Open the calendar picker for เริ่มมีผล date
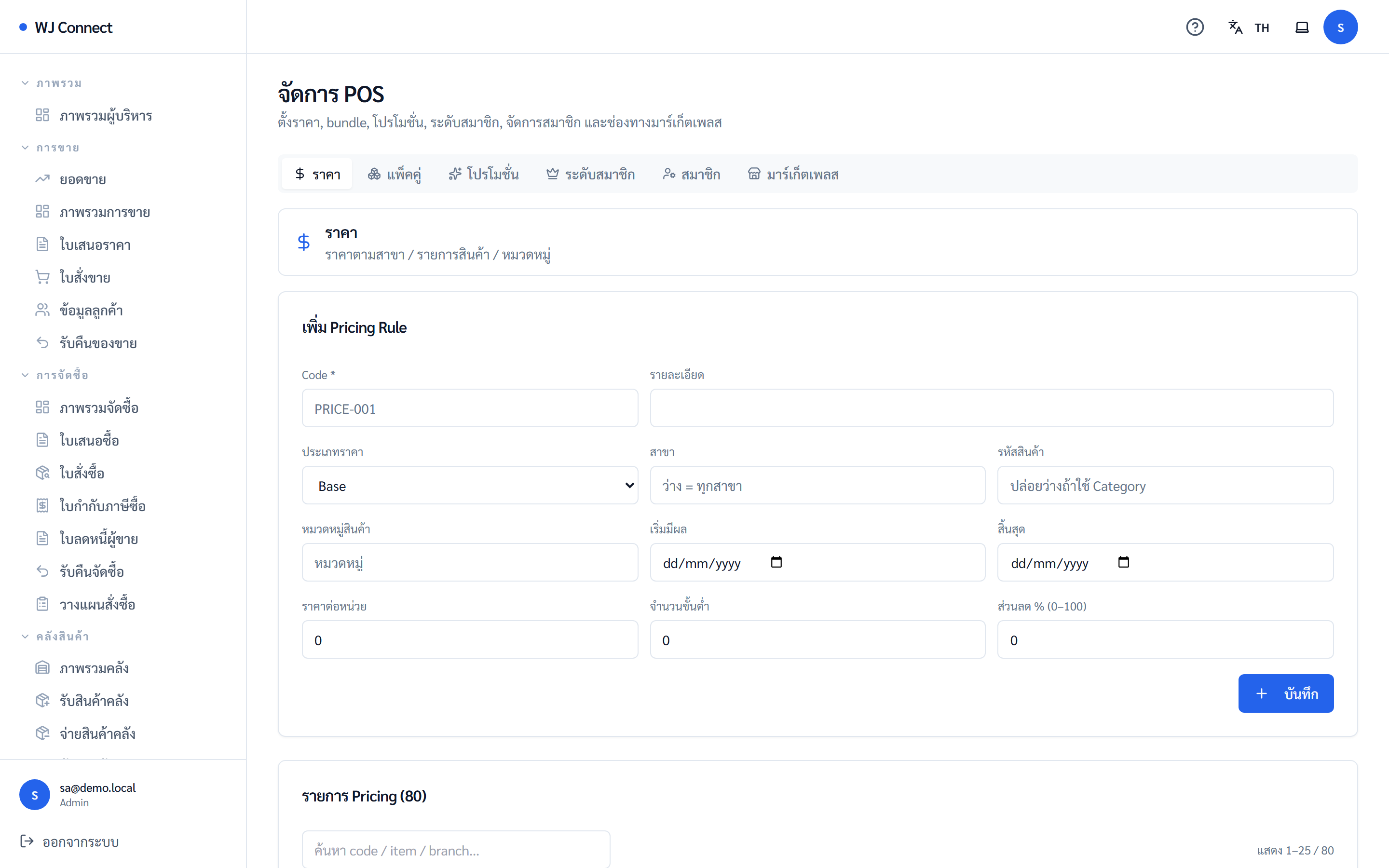Viewport: 1389px width, 868px height. (776, 562)
